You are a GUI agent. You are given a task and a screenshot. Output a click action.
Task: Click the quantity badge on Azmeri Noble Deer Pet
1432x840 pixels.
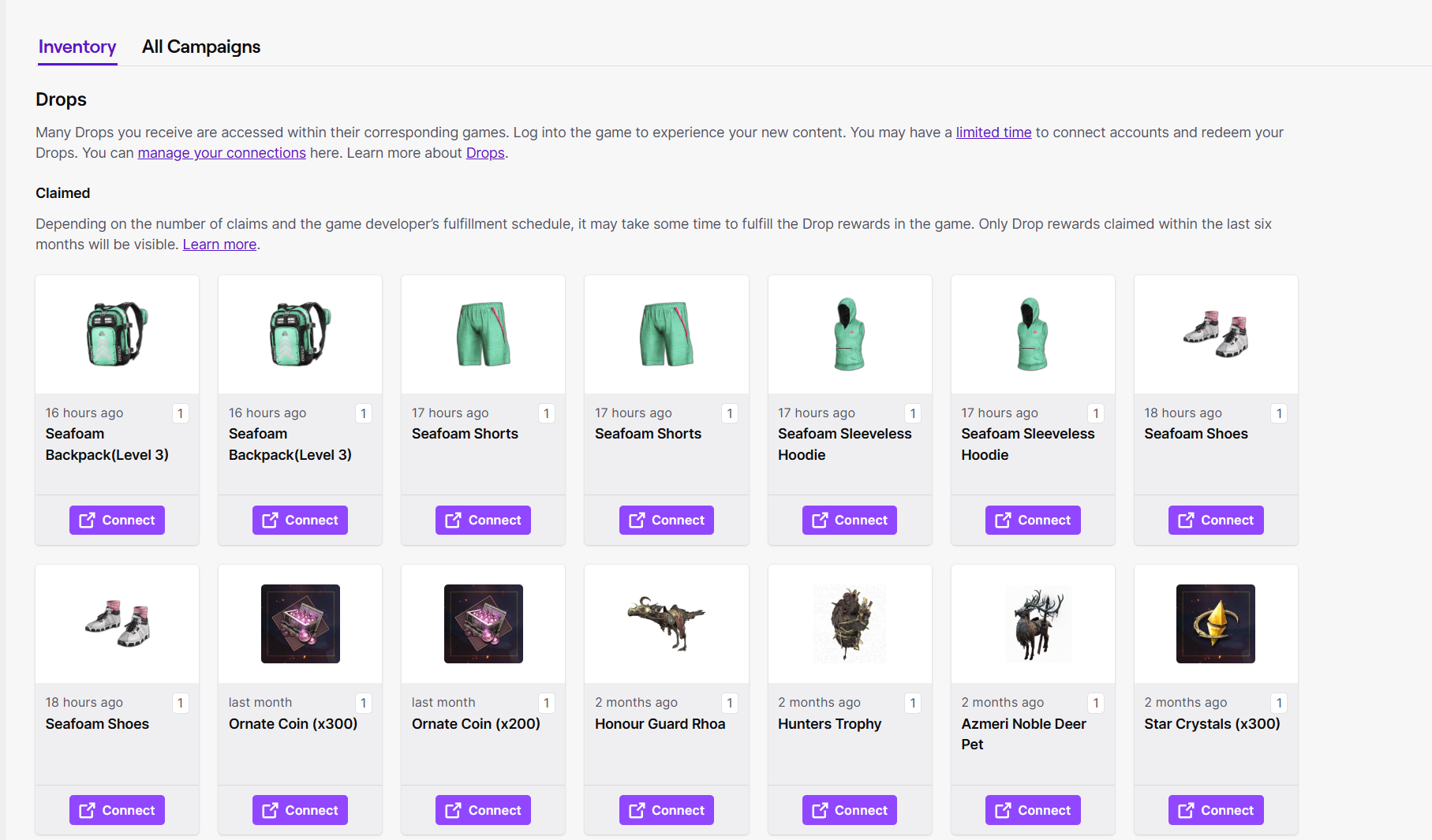click(1096, 703)
